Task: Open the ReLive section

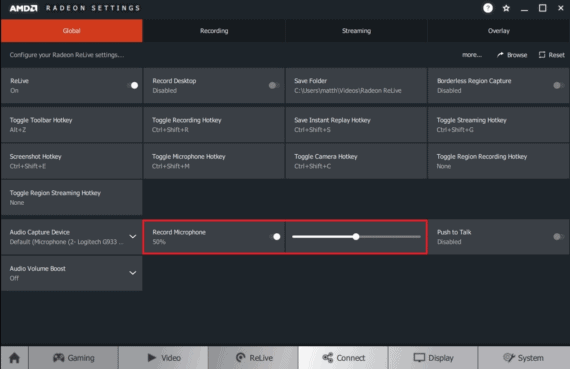Action: pyautogui.click(x=253, y=358)
